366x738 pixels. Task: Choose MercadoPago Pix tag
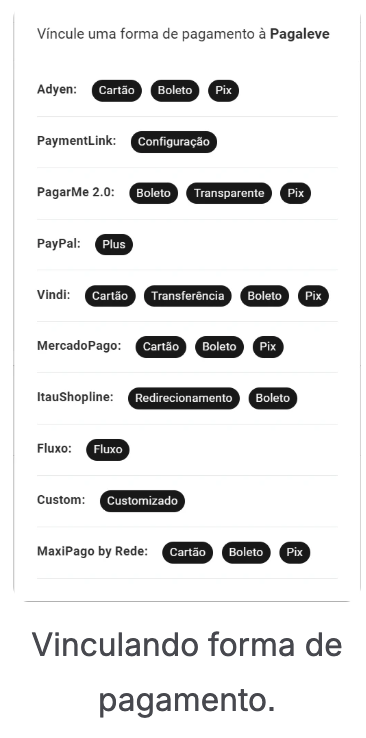[268, 347]
